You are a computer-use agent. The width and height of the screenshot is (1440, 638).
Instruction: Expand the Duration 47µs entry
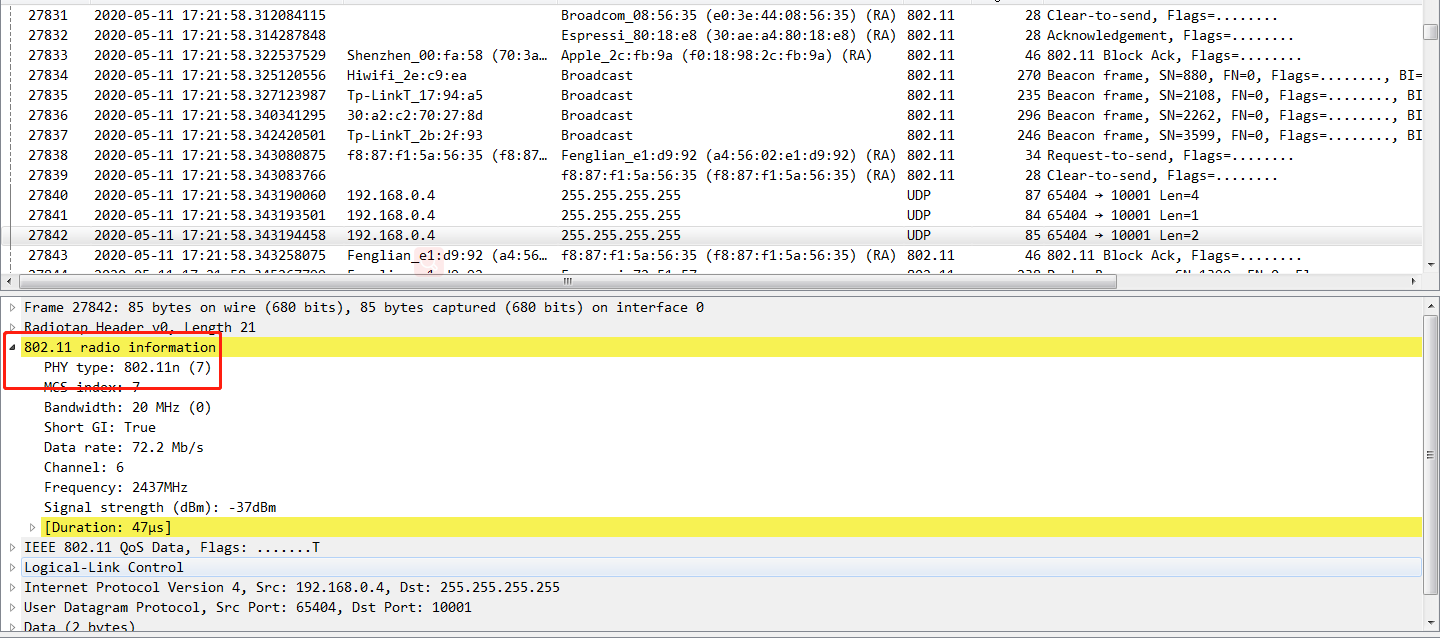[33, 527]
